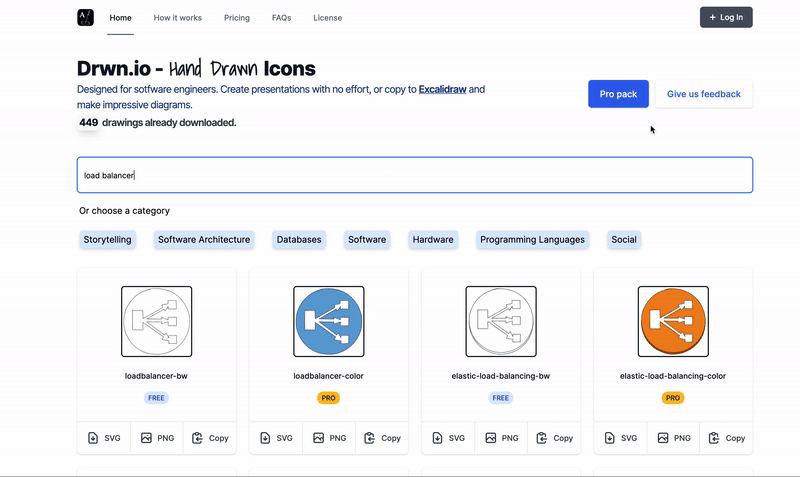Copy the loadbalancer-bw icon

coord(209,438)
